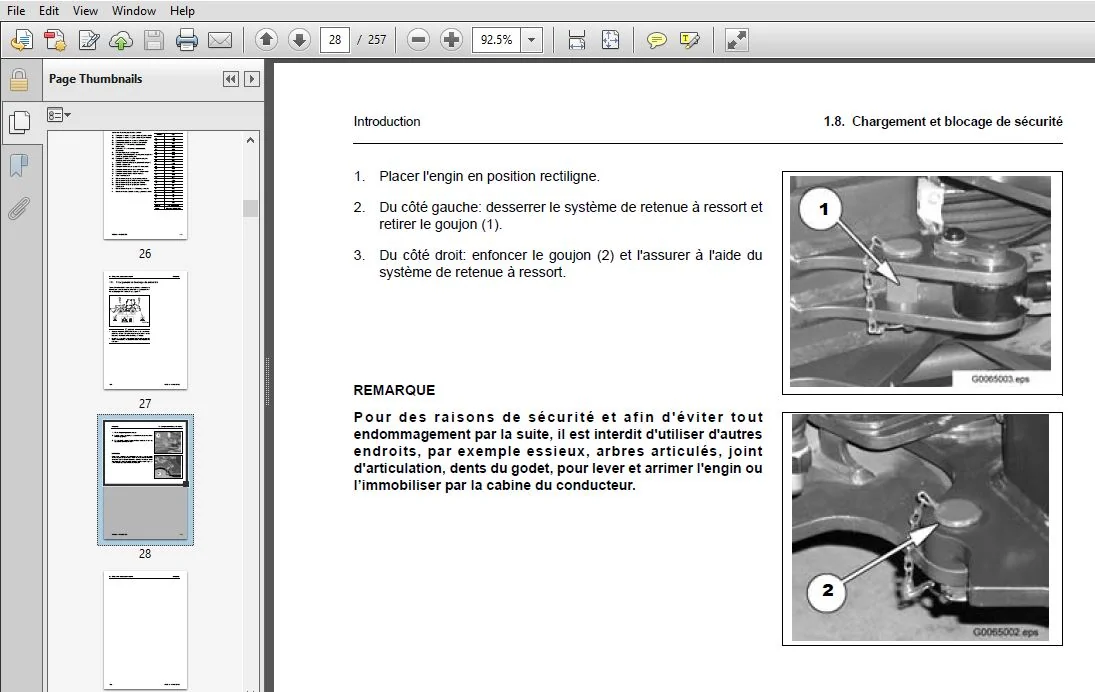This screenshot has width=1095, height=692.
Task: Open the Attachments paperclip panel
Action: (19, 208)
